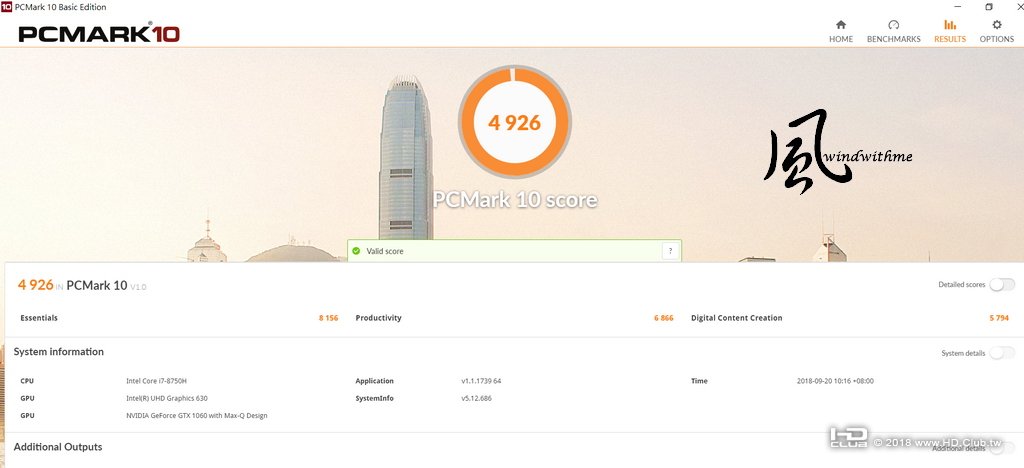Restore down the PCMark window
1024x468 pixels.
point(989,7)
